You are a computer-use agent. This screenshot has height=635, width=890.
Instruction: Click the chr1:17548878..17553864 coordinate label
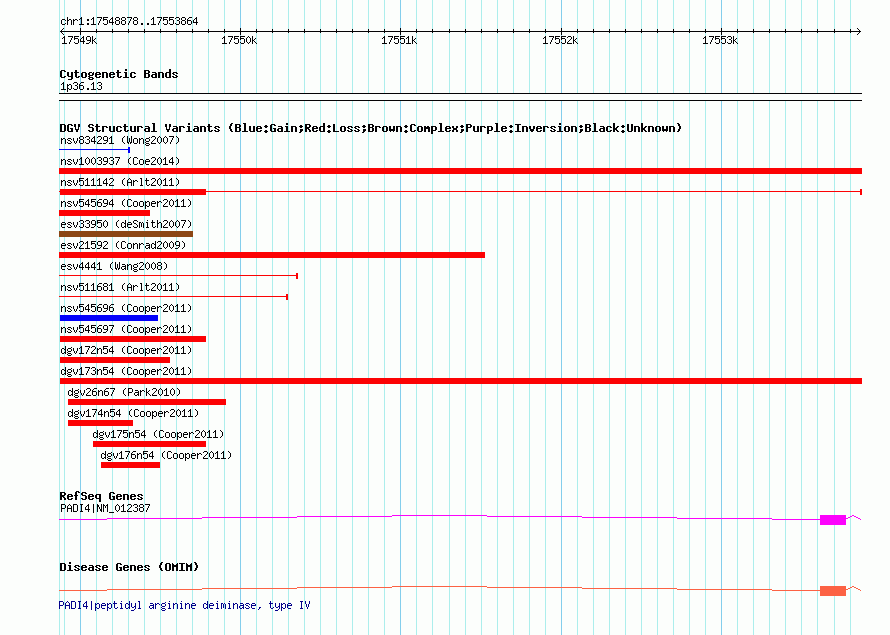coord(129,22)
